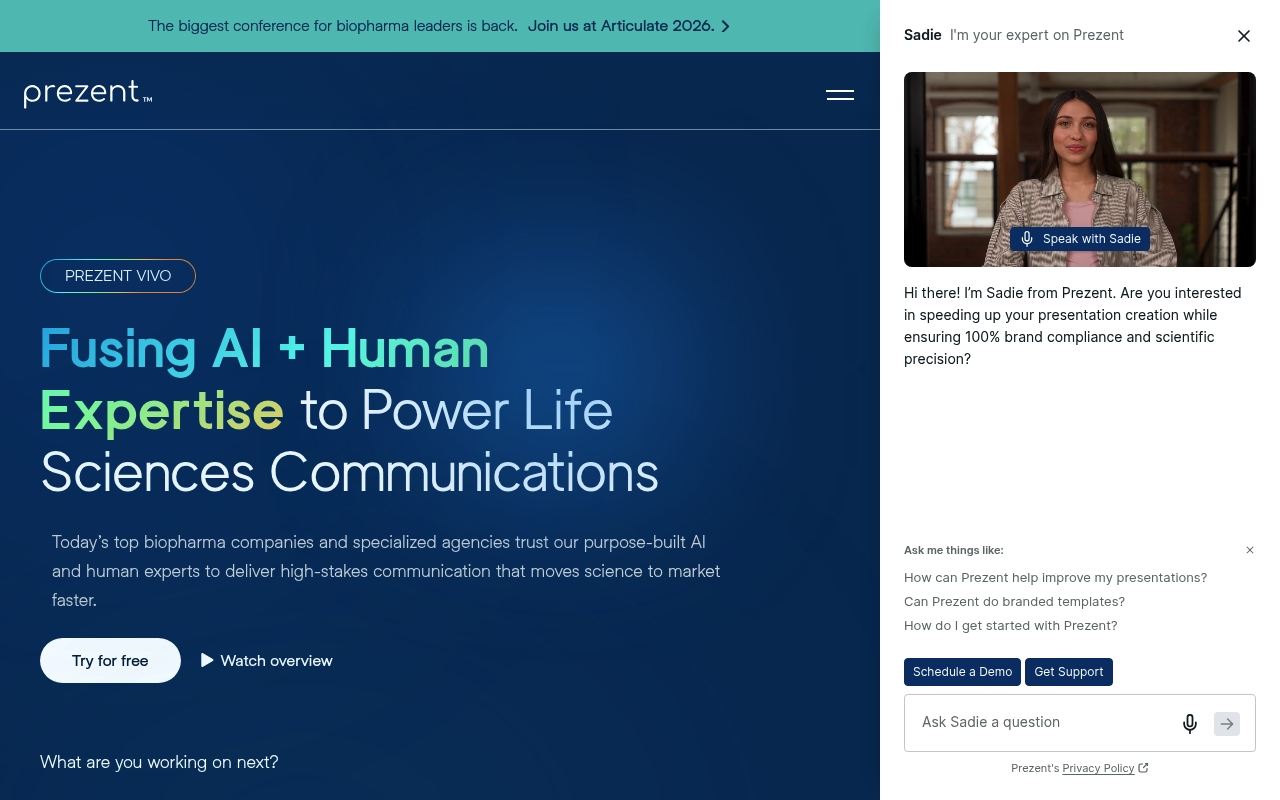
Task: Click the Schedule a Demo button
Action: (962, 672)
